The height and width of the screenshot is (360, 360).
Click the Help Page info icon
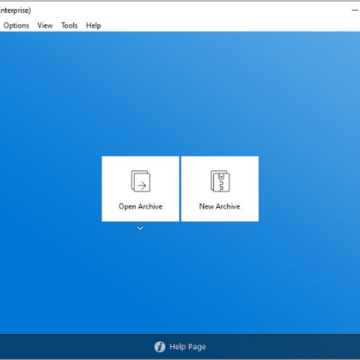click(160, 347)
